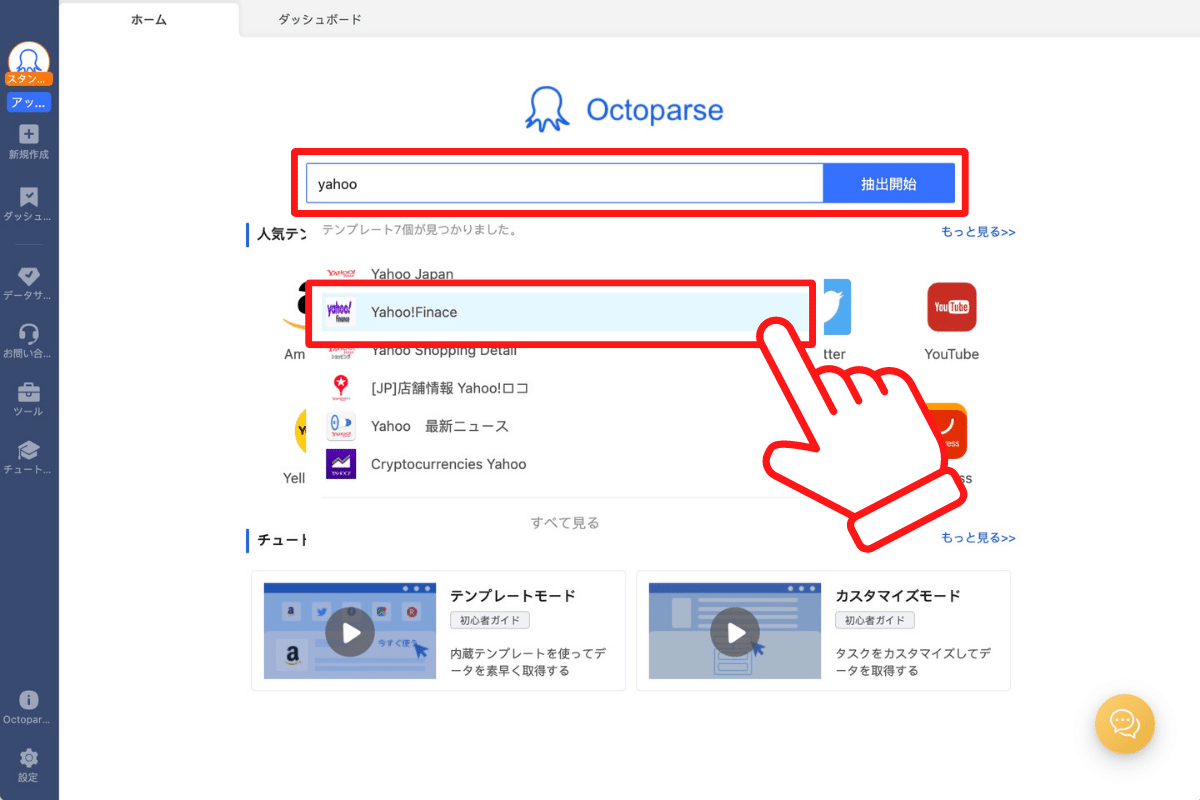This screenshot has width=1200, height=800.
Task: Open the chat support bubble
Action: click(1124, 724)
